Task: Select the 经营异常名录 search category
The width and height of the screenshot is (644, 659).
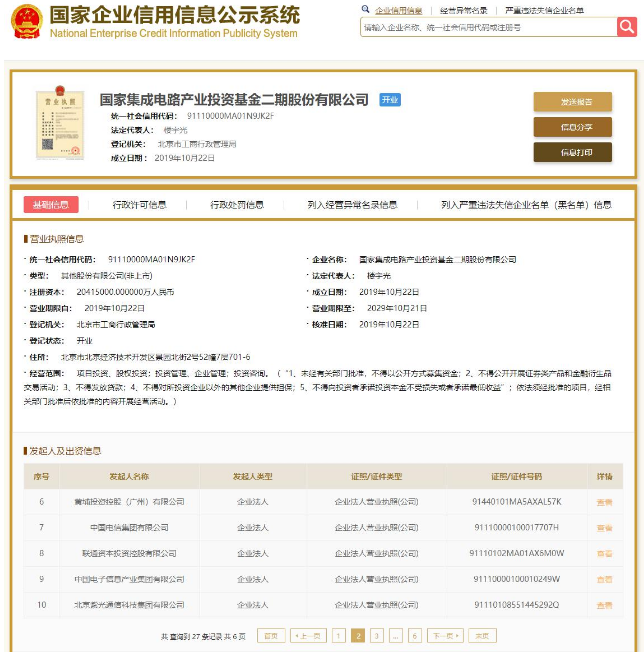Action: click(x=463, y=11)
